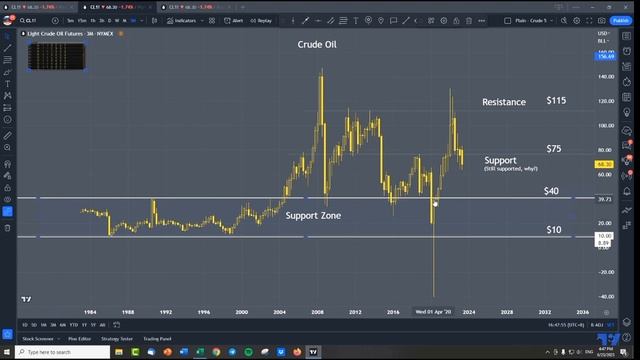Click the blue Publish button

point(621,21)
